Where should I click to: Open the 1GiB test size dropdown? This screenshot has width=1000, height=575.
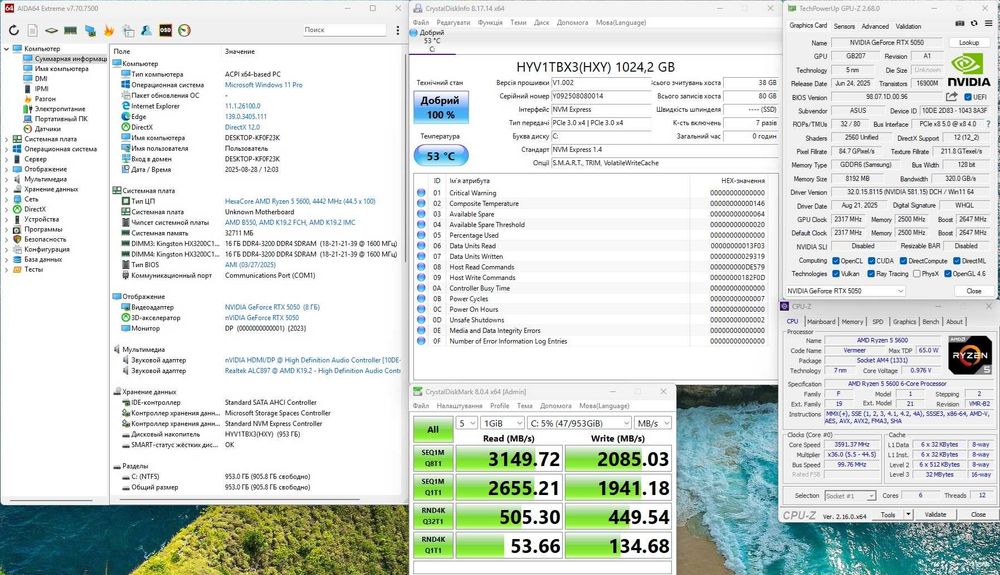click(502, 423)
